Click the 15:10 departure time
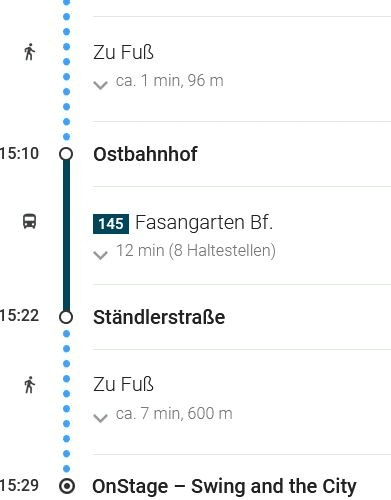391x500 pixels. tap(19, 153)
